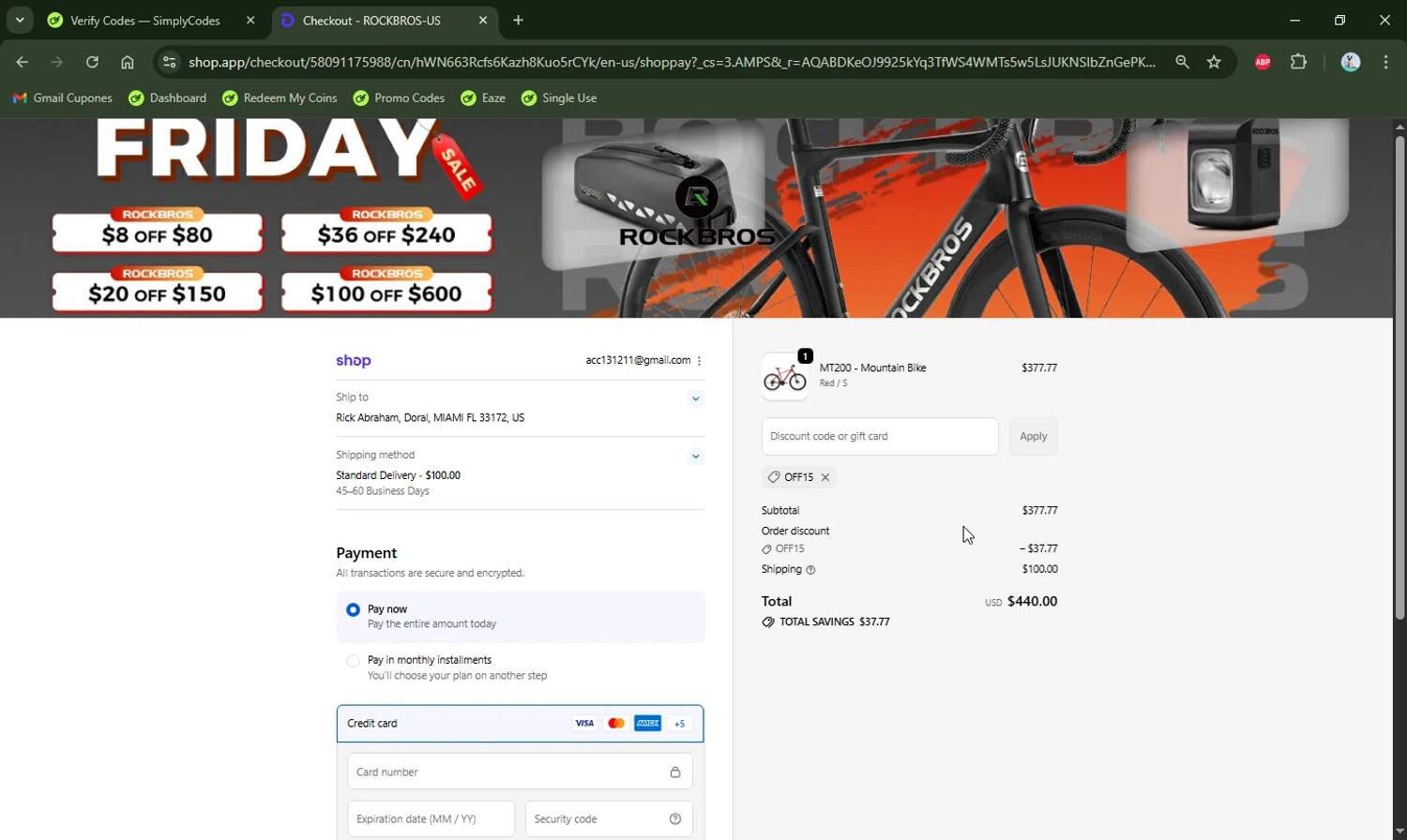
Task: Reload the checkout page
Action: (x=92, y=62)
